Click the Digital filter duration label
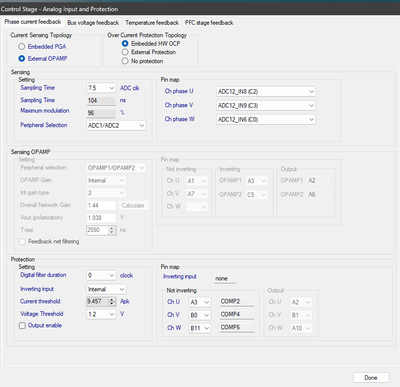Image resolution: width=400 pixels, height=387 pixels. click(43, 275)
